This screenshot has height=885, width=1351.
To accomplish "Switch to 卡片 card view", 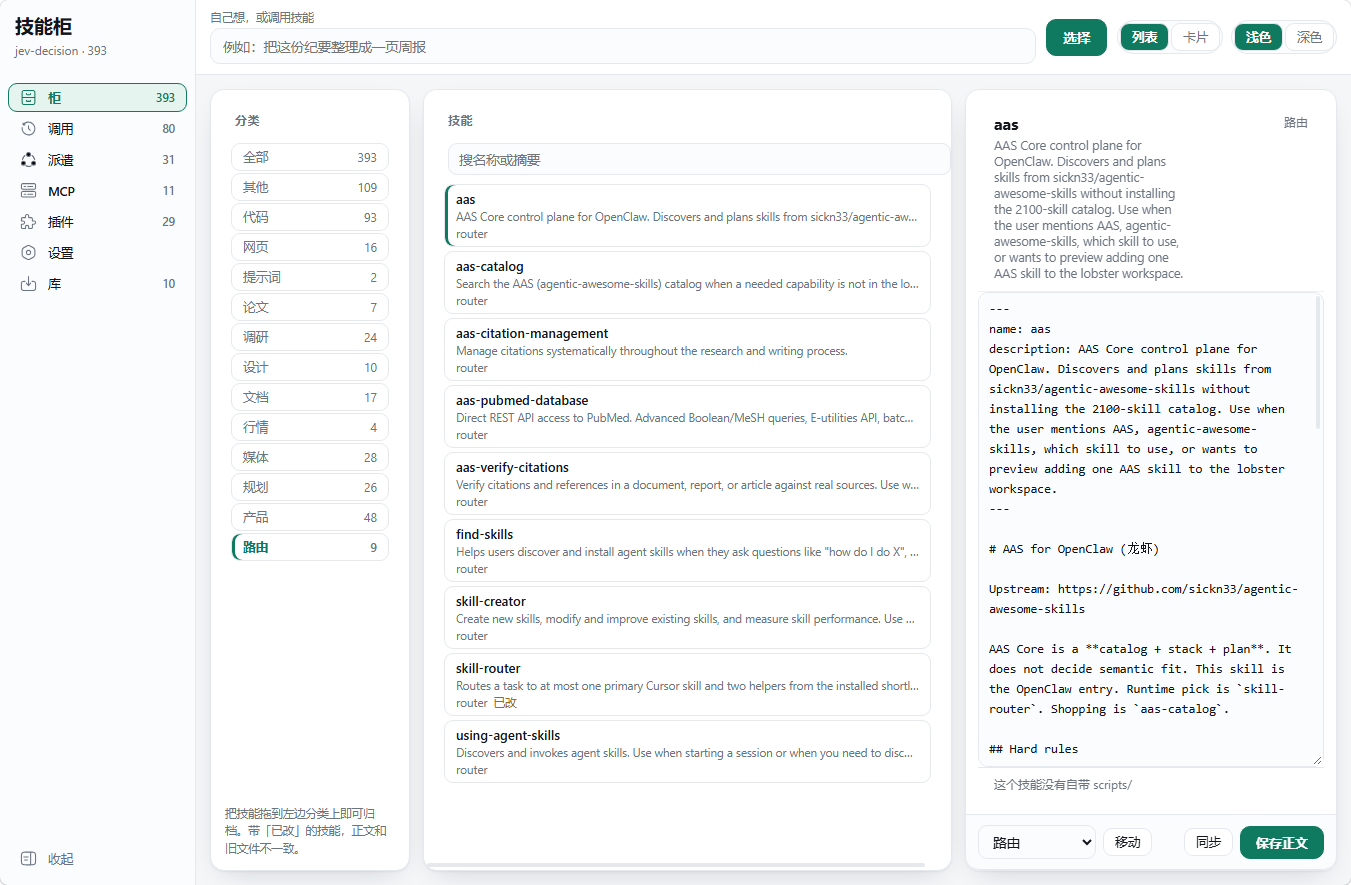I will pos(1195,37).
